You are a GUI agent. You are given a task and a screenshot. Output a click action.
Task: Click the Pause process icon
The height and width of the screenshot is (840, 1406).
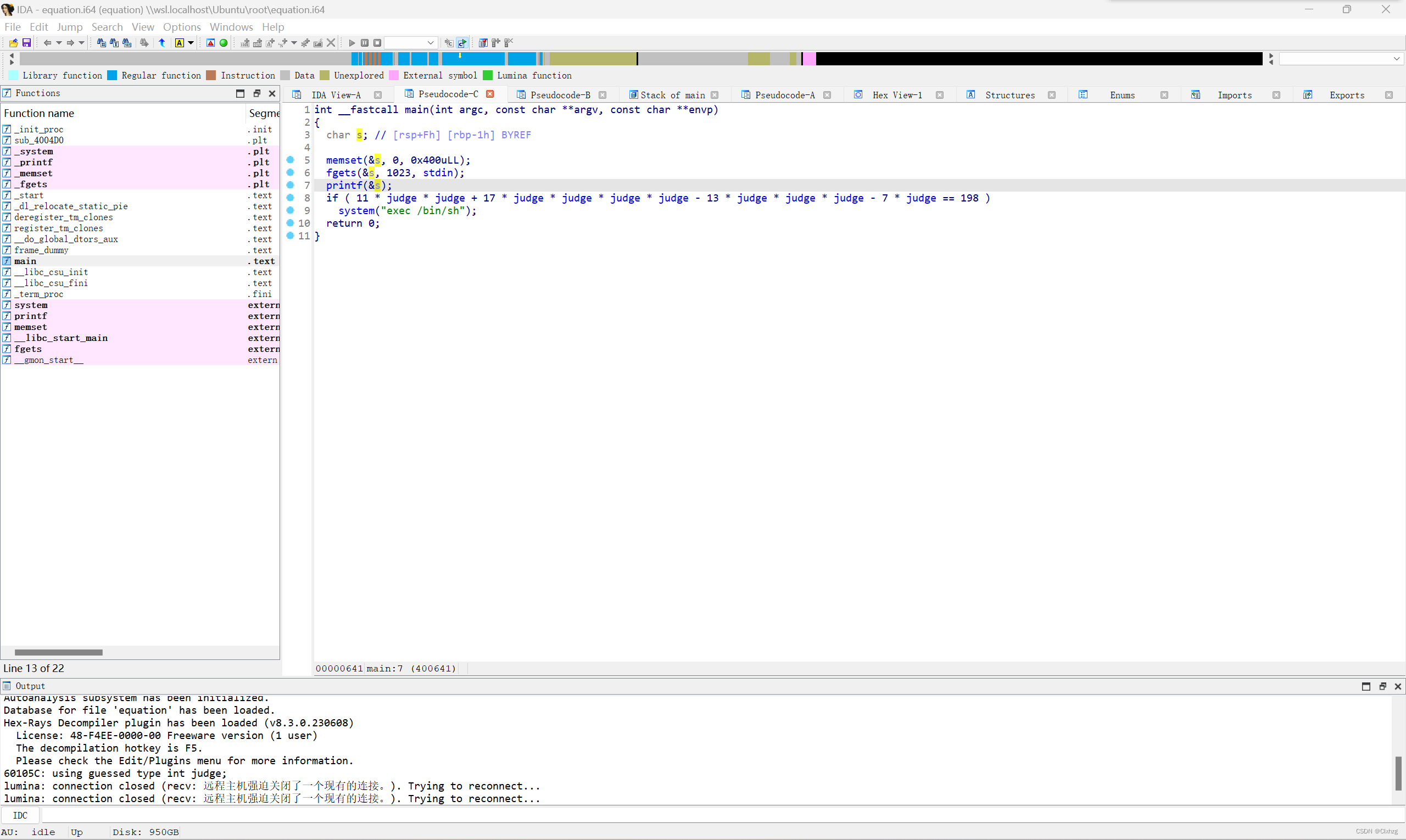click(x=365, y=43)
